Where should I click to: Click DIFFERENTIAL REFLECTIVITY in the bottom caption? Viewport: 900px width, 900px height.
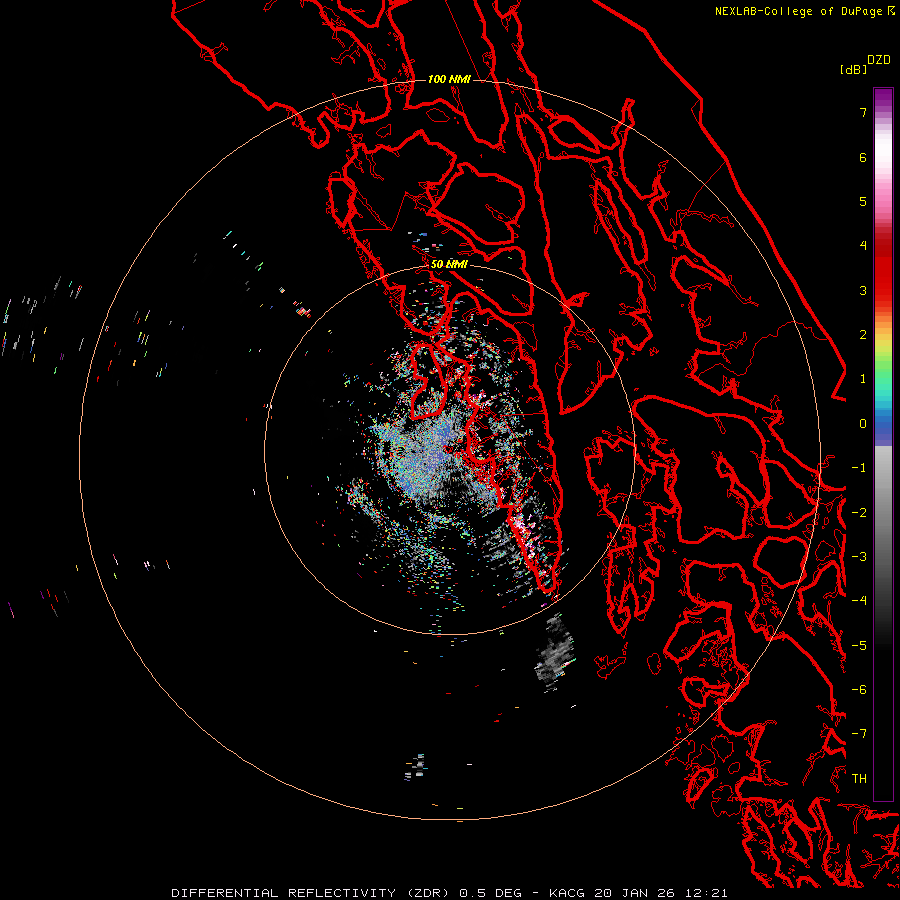coord(284,893)
